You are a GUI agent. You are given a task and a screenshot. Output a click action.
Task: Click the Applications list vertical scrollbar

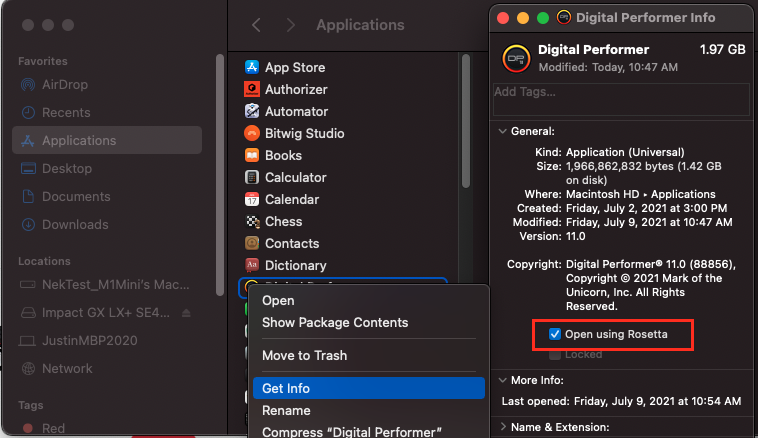click(x=465, y=120)
